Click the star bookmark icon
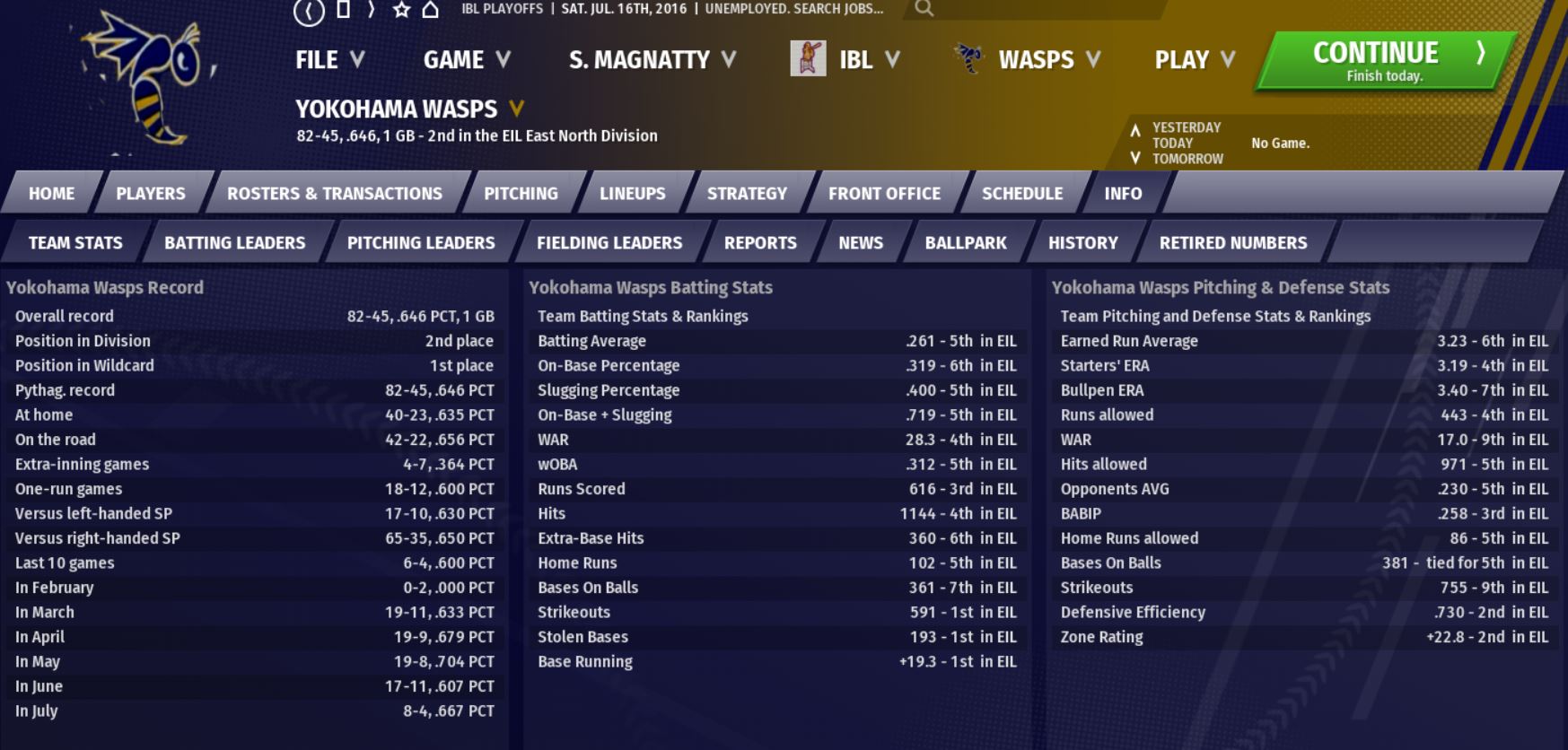Screen dimensions: 1568x750 (x=401, y=10)
